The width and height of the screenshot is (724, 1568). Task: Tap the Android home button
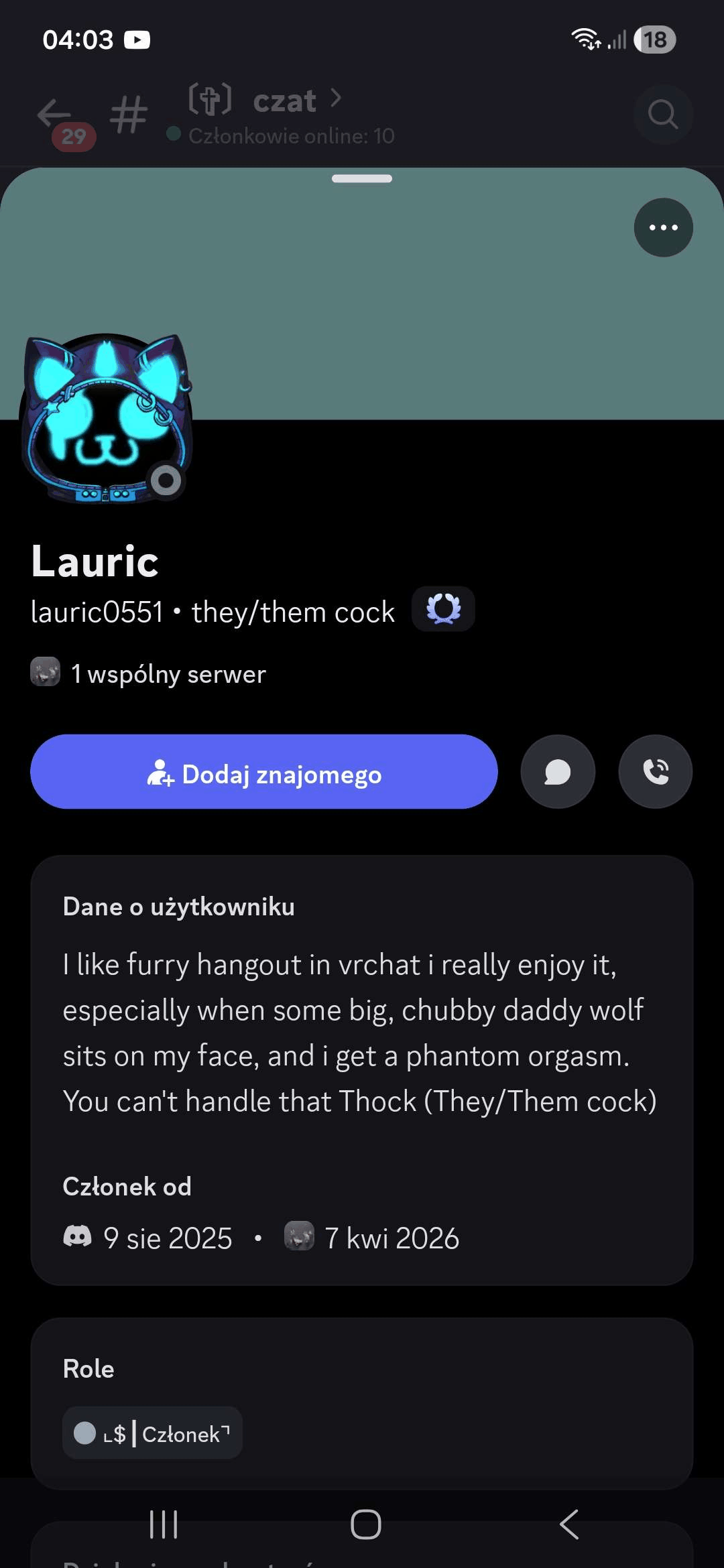[x=366, y=1524]
